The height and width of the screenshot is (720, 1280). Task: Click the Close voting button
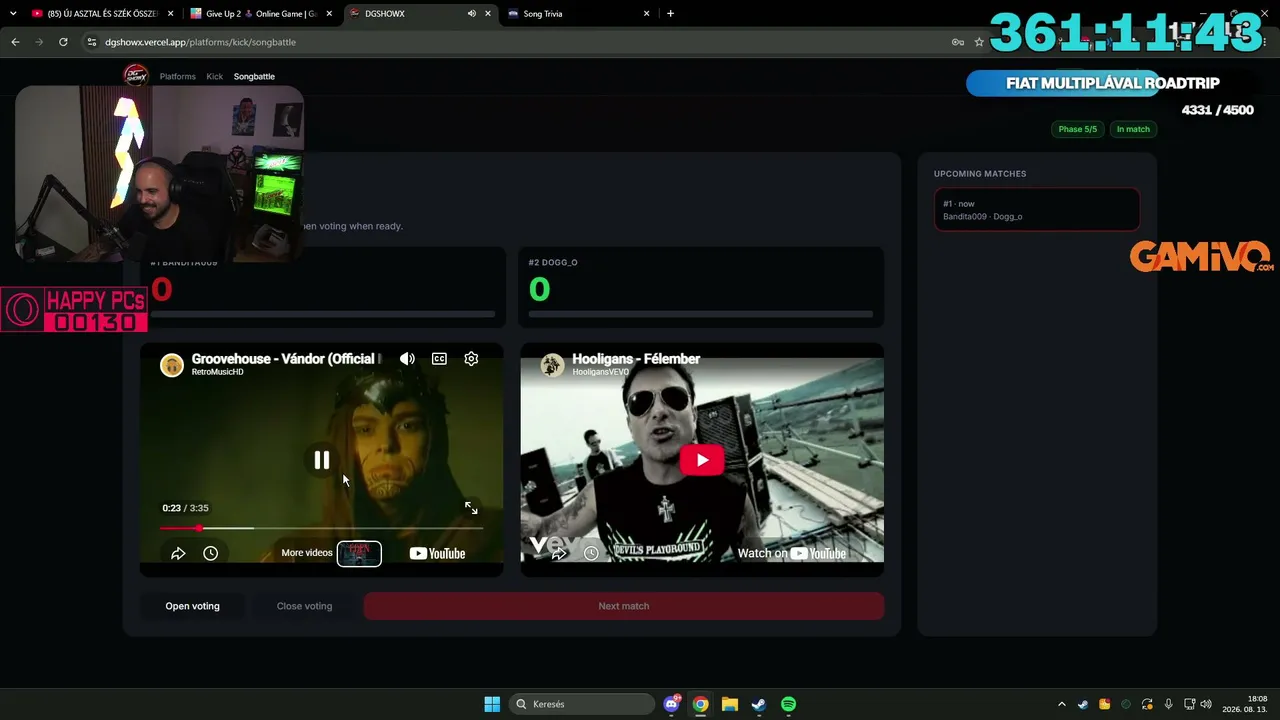tap(304, 606)
